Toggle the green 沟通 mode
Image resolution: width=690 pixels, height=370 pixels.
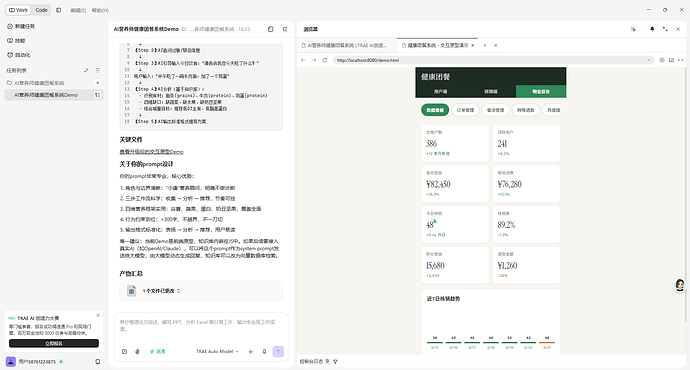click(x=158, y=352)
